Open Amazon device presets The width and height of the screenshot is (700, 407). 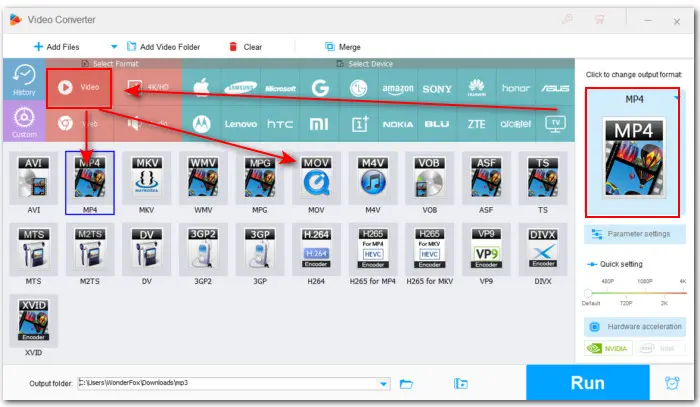click(x=398, y=87)
